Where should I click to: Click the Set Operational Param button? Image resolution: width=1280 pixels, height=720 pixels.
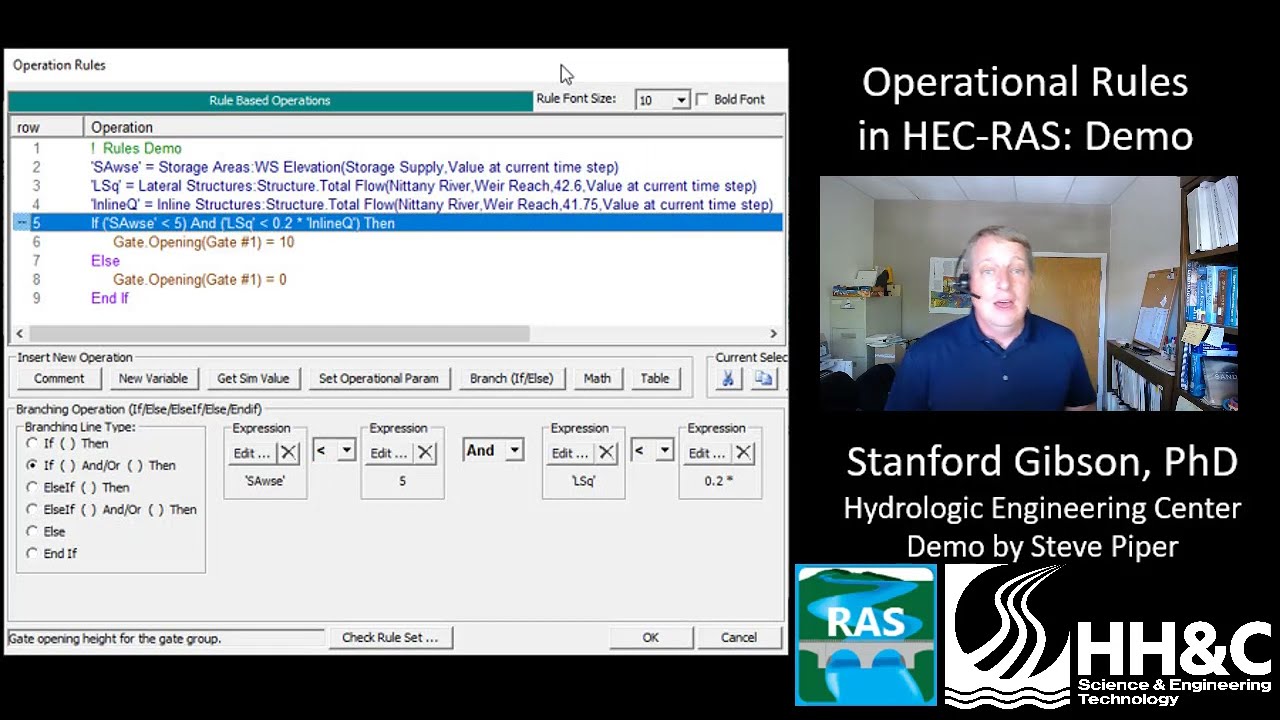[x=378, y=378]
